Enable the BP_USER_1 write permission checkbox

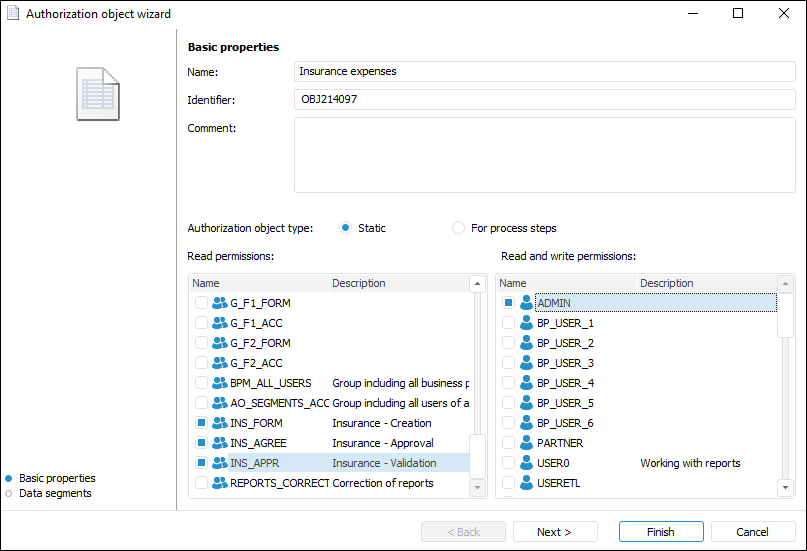point(508,323)
